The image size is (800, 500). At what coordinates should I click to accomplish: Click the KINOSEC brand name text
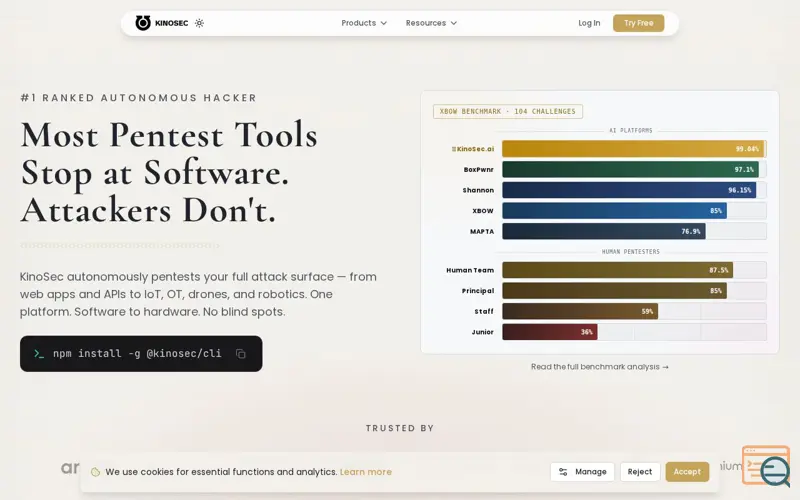tap(171, 23)
